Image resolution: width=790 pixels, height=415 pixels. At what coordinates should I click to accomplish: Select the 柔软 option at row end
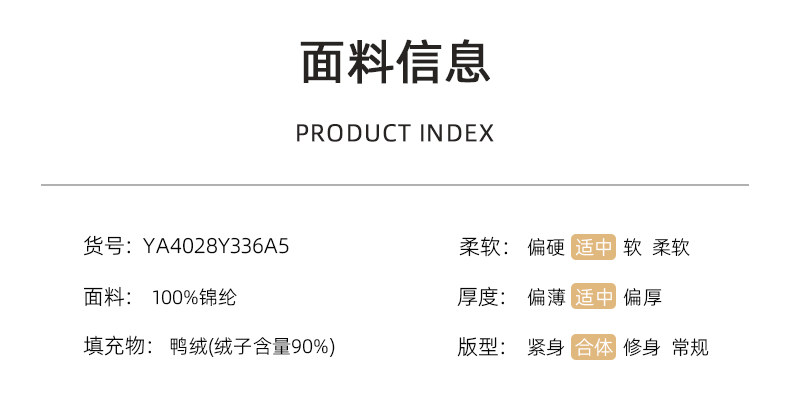click(x=671, y=247)
